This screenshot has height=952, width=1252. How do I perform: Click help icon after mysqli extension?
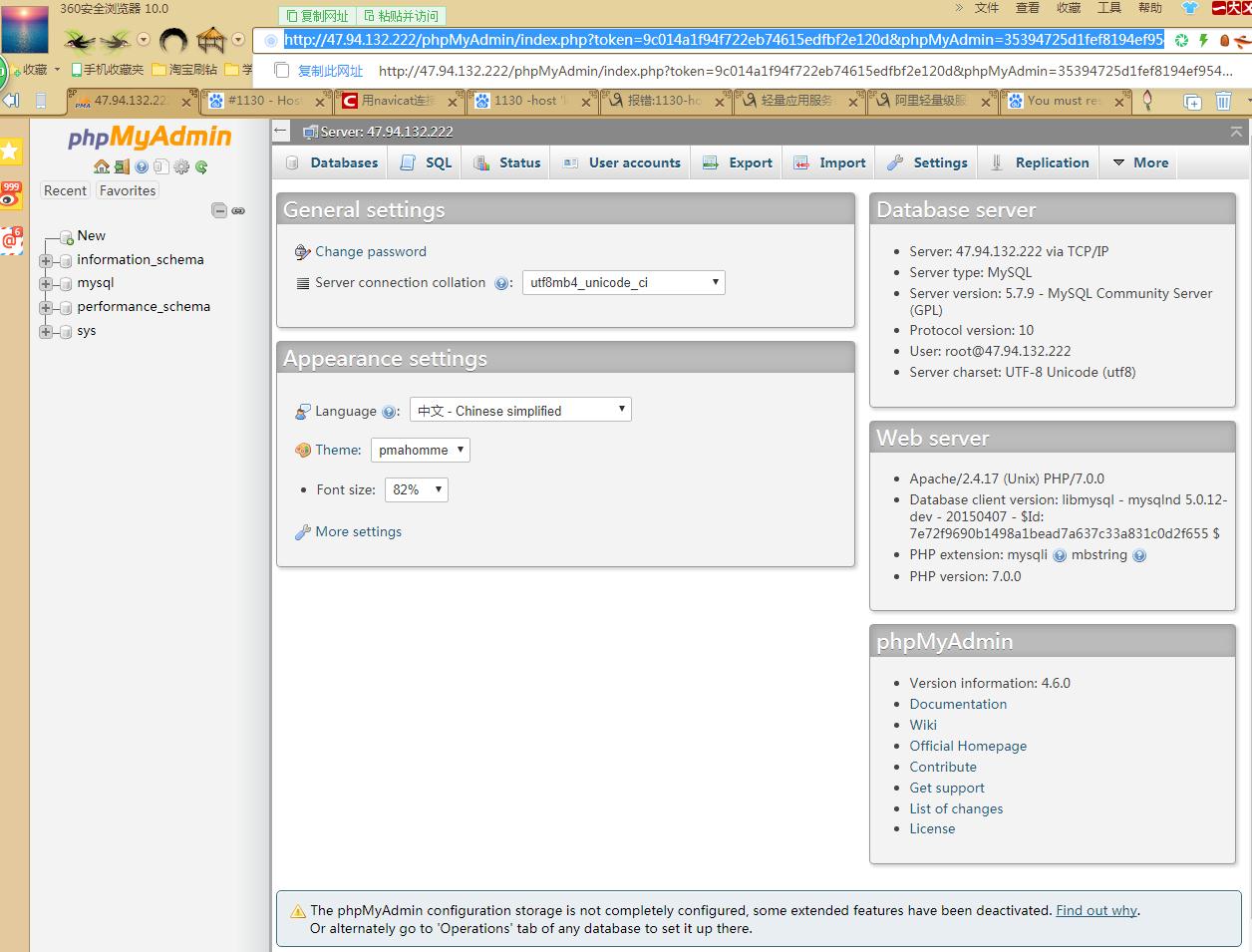click(x=1060, y=555)
